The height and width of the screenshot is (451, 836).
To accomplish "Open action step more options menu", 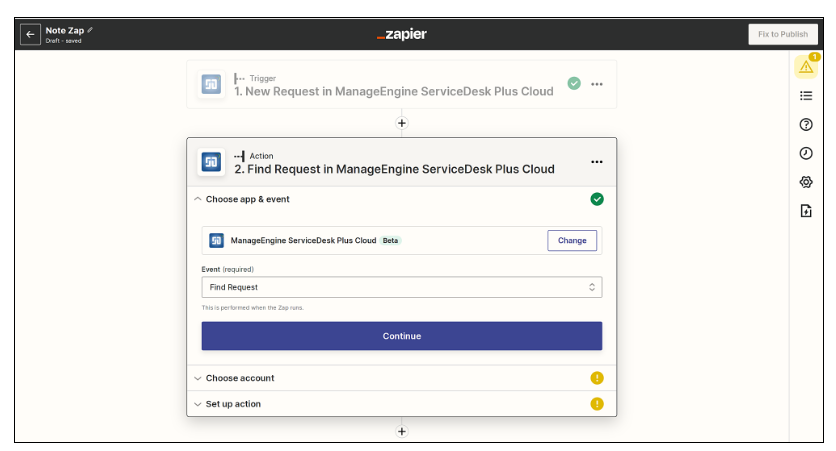I will coord(597,162).
